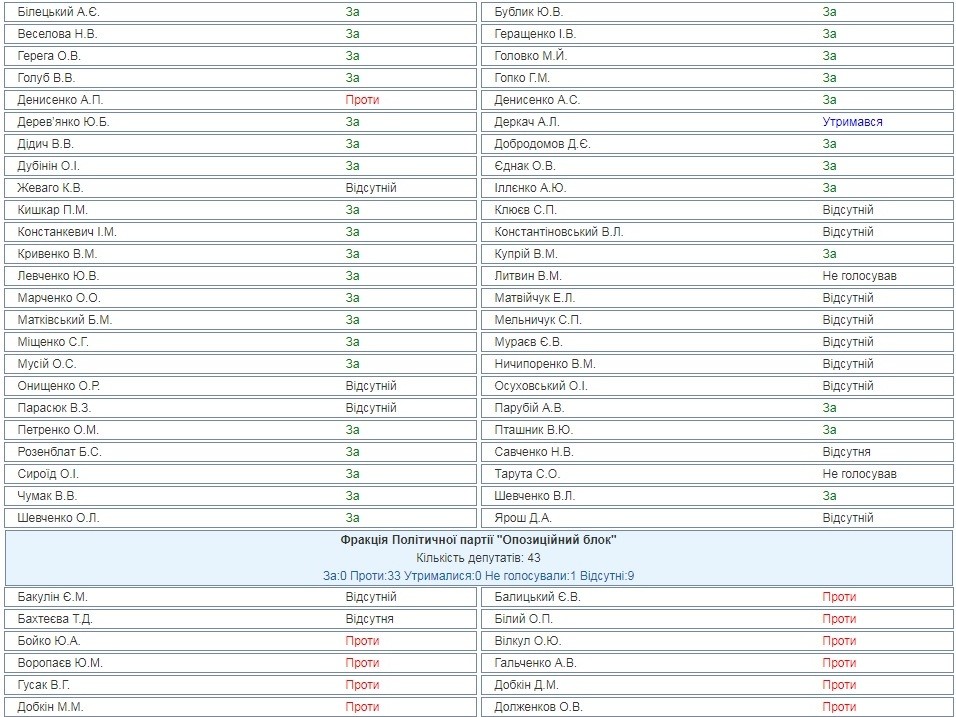Click name Геращенко І.В.

pyautogui.click(x=535, y=34)
